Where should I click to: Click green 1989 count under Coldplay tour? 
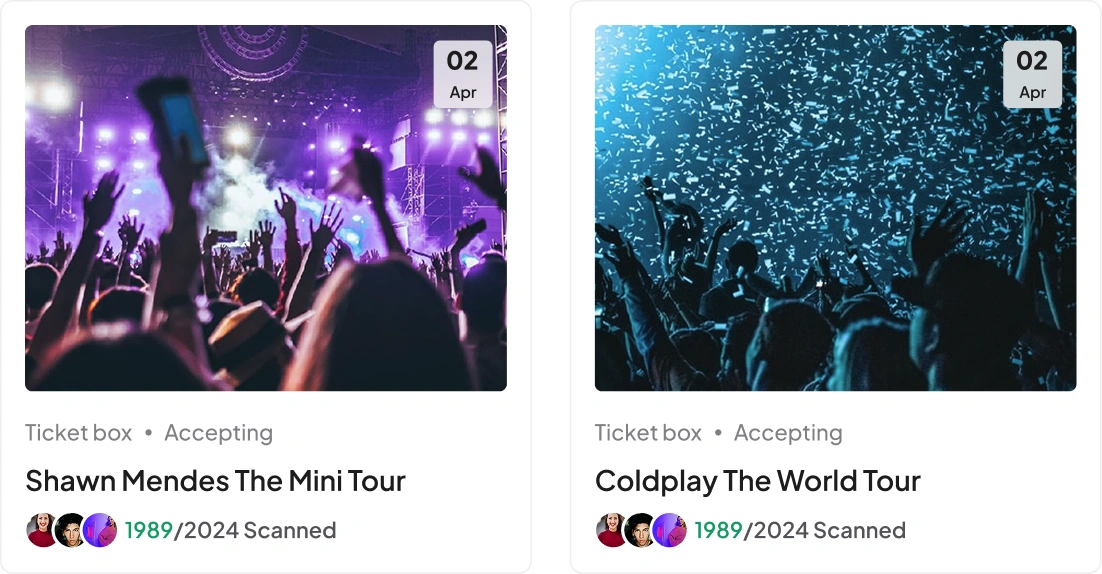(x=719, y=530)
